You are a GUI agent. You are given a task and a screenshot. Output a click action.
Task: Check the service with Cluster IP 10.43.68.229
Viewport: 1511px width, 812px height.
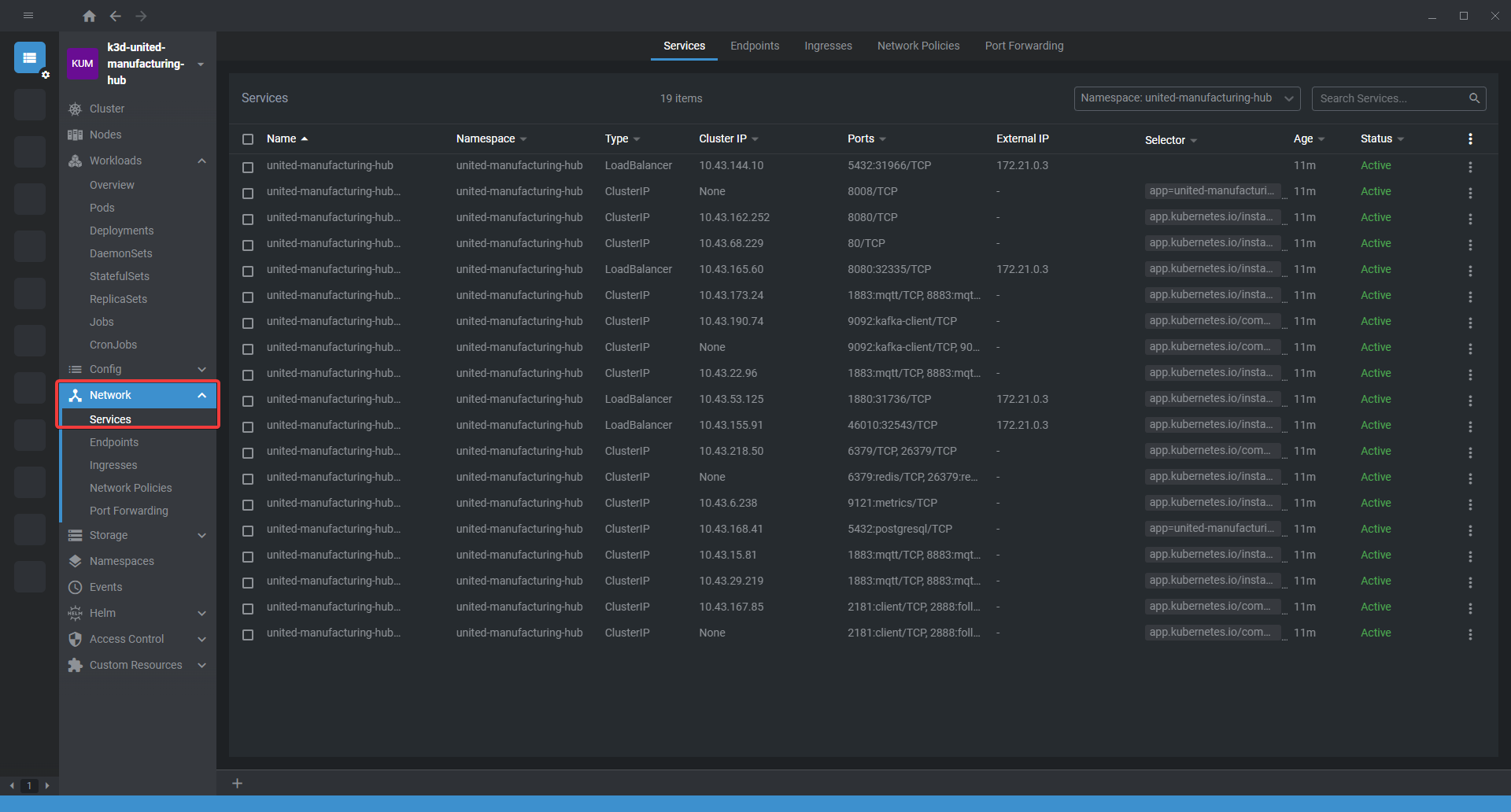point(248,245)
